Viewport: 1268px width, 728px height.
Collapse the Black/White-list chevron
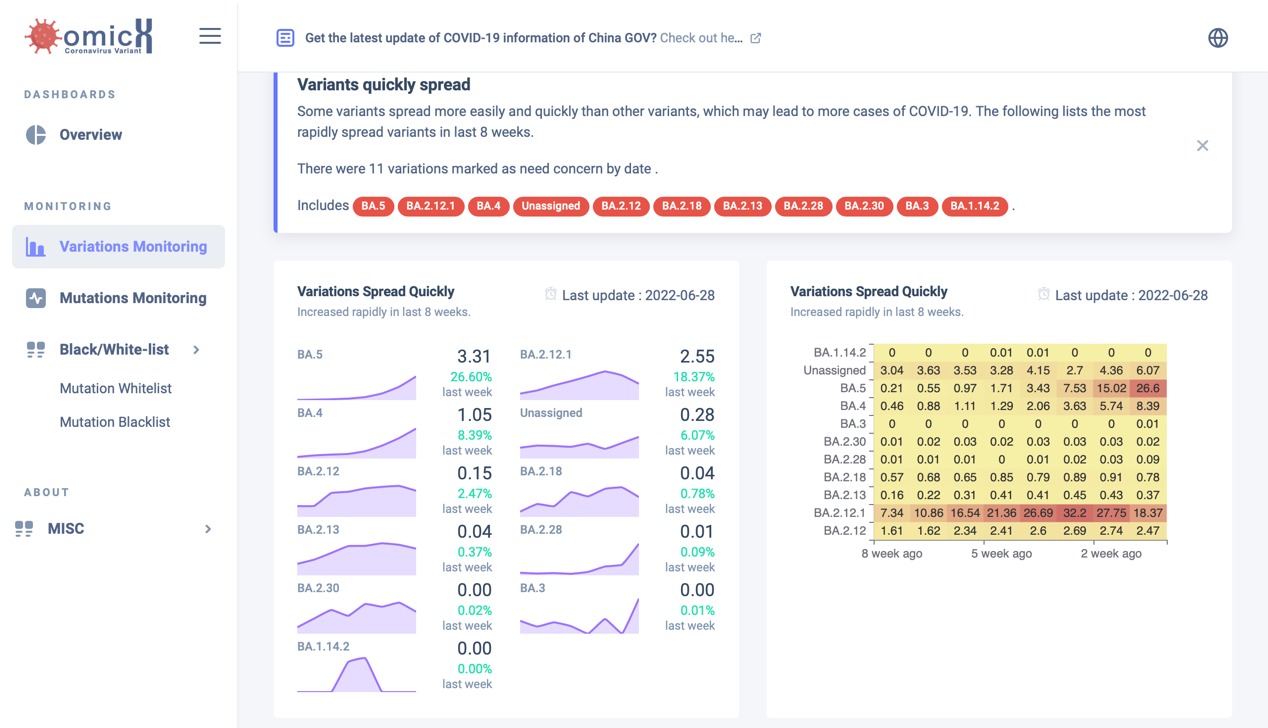coord(196,350)
